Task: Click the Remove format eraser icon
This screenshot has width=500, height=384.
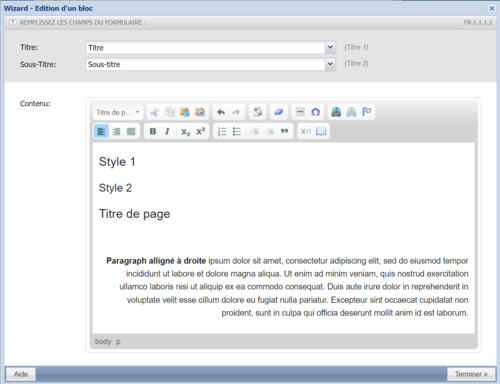Action: 279,112
